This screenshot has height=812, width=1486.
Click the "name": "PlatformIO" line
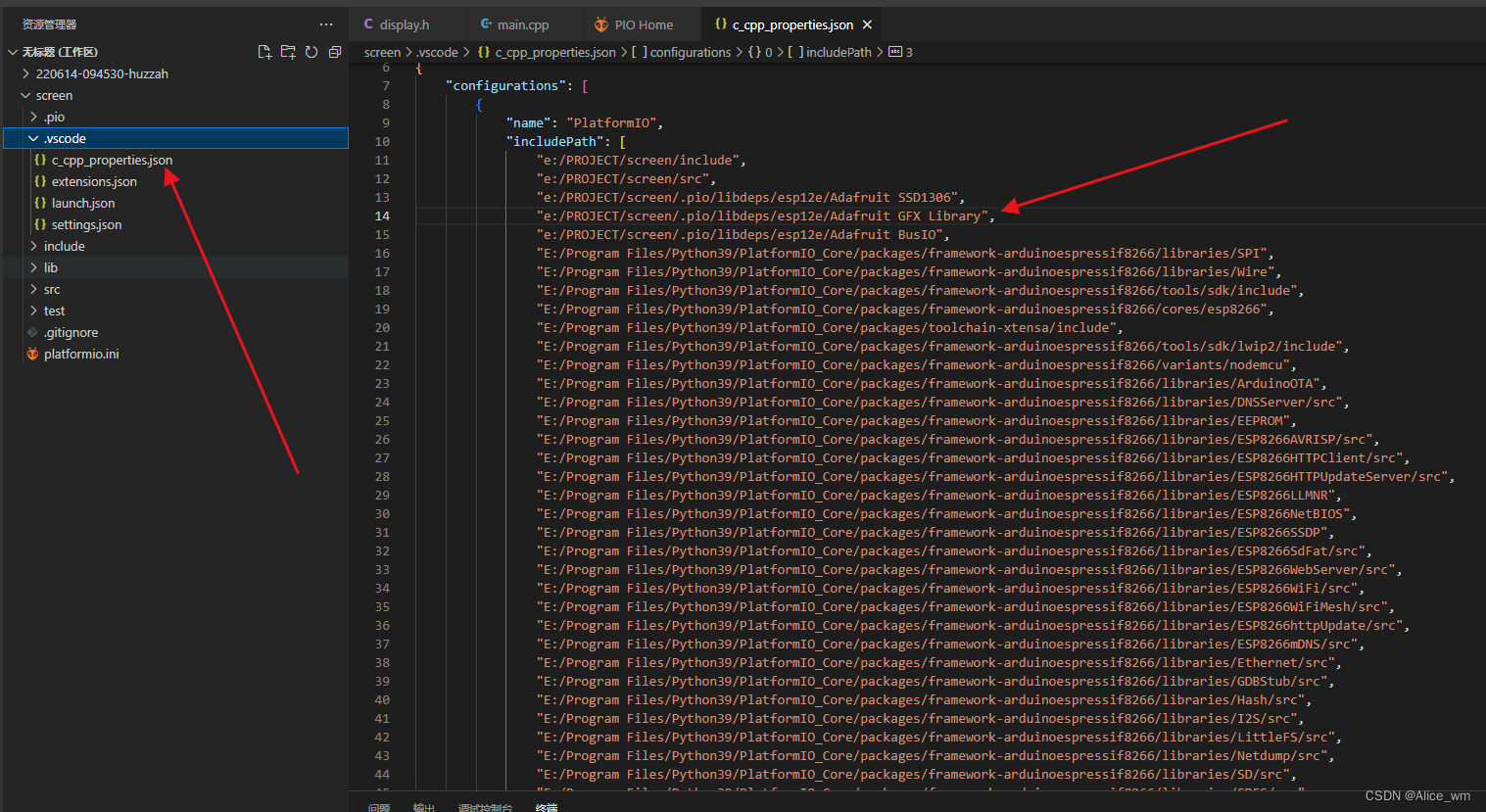[585, 122]
